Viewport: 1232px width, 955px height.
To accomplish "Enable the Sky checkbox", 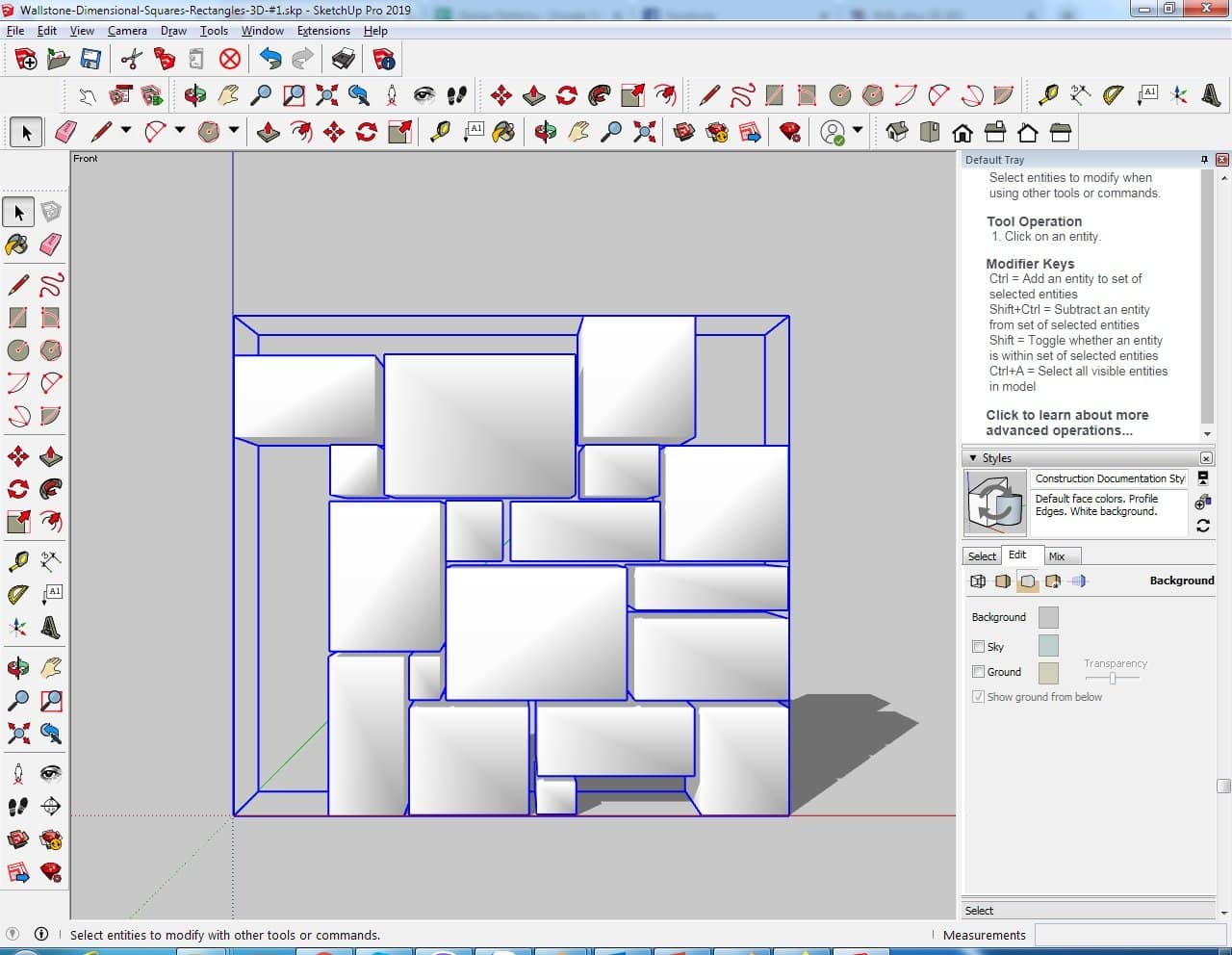I will coord(978,647).
